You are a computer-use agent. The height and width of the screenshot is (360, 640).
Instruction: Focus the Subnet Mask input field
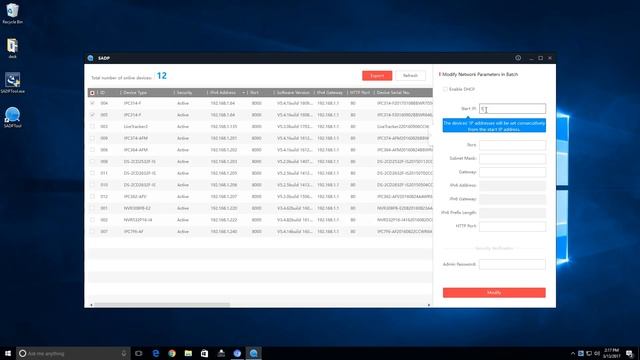click(x=512, y=158)
